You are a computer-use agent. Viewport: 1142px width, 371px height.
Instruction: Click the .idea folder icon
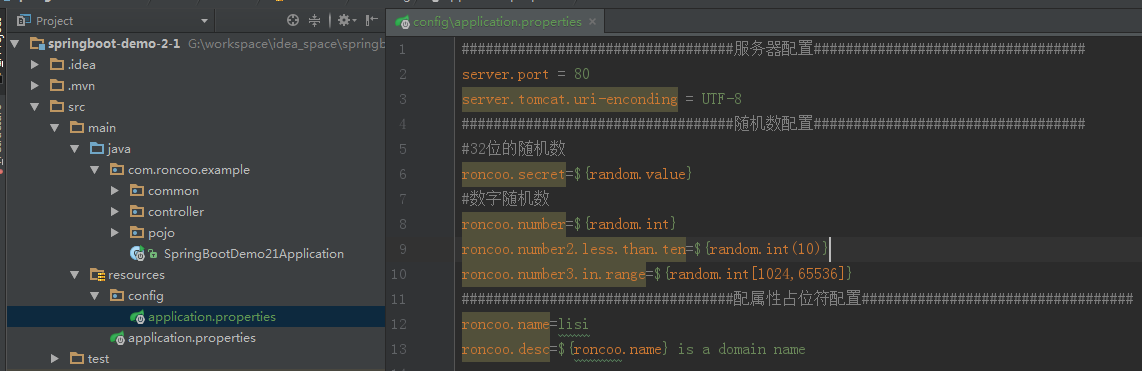tap(57, 65)
